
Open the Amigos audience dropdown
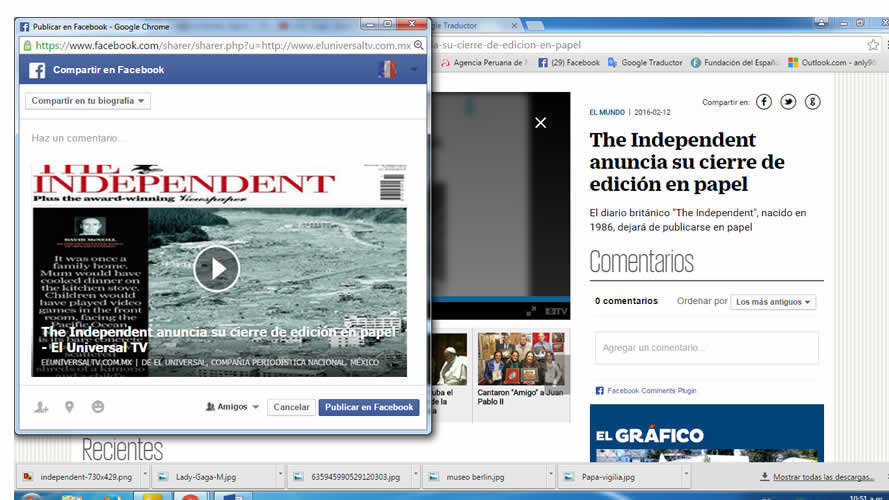point(232,407)
